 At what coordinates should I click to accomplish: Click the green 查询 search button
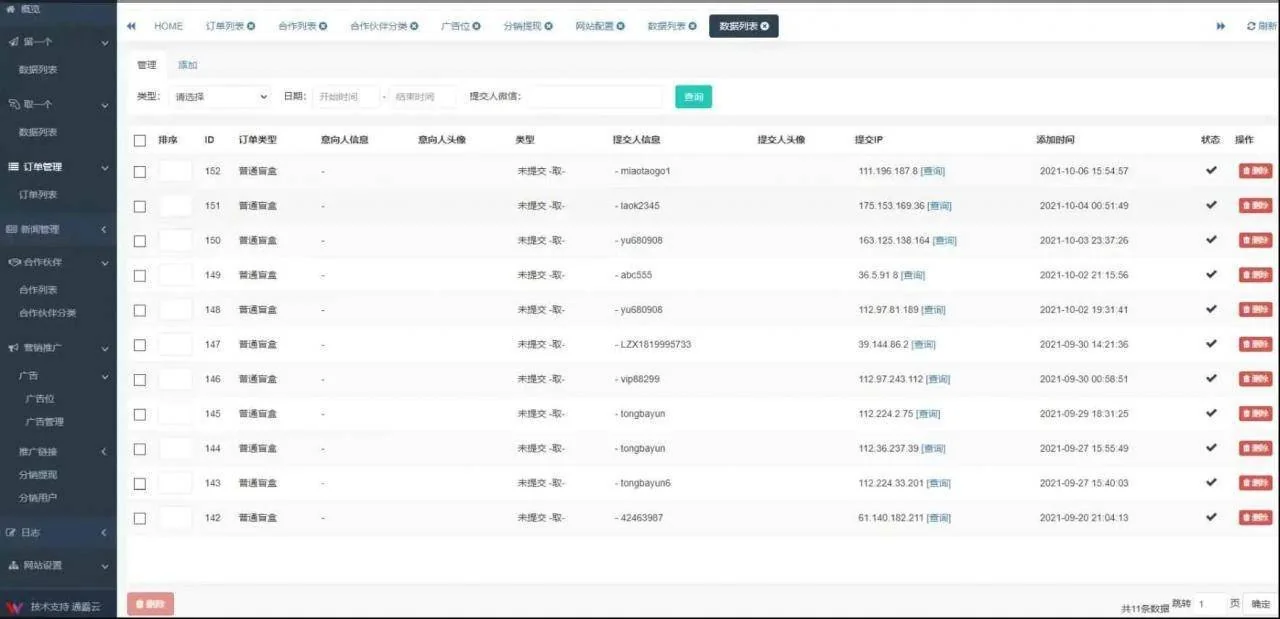tap(694, 97)
